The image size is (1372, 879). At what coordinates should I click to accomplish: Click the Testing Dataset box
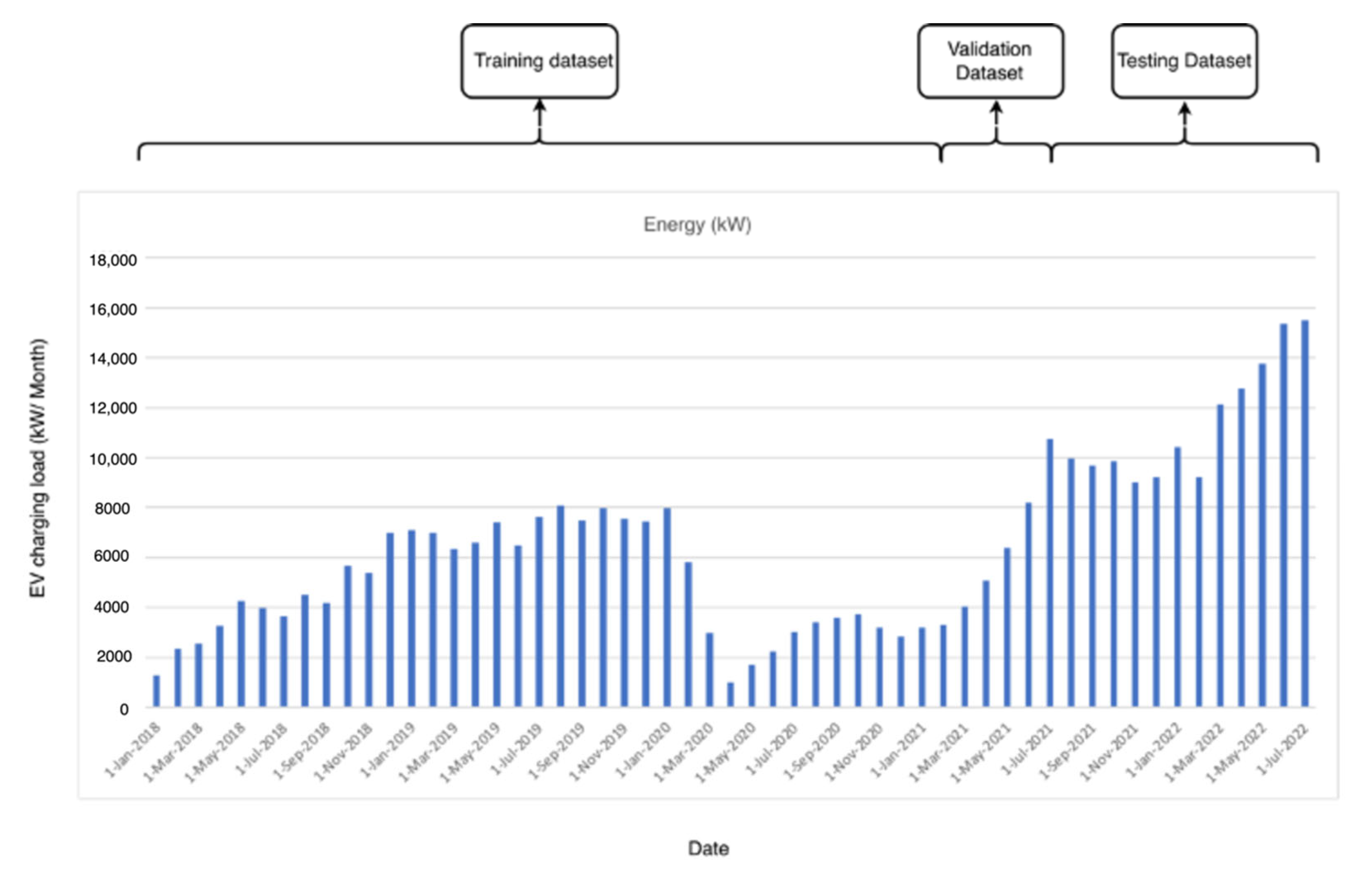click(1184, 61)
